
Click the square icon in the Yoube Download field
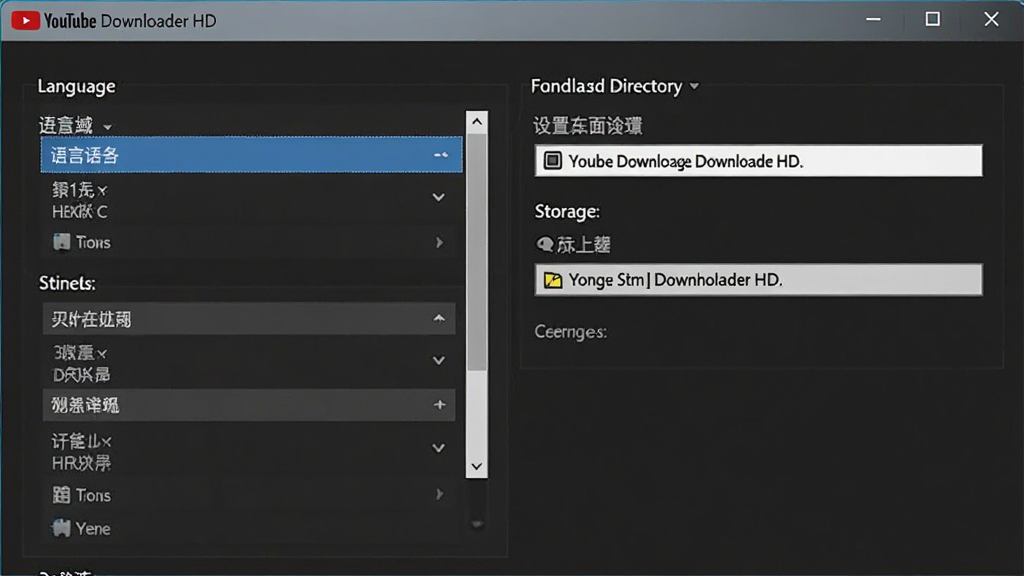coord(552,161)
